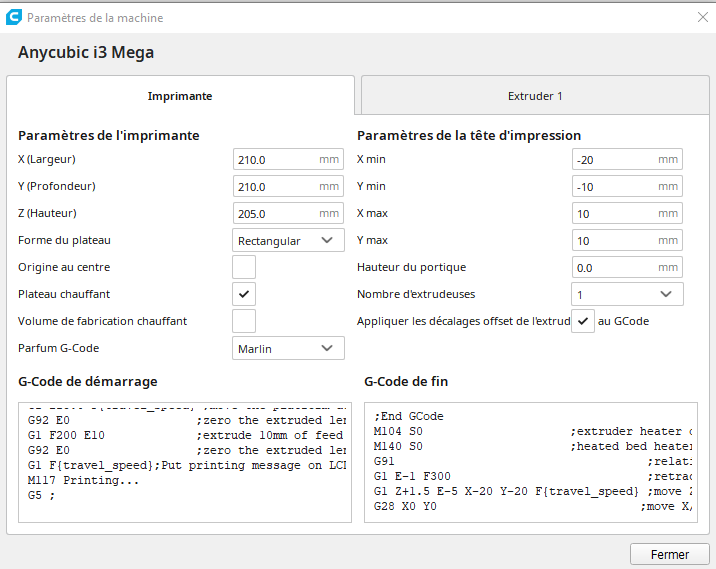Click the 'M117 Printing...' line in start G-Code
This screenshot has width=716, height=569.
83,480
